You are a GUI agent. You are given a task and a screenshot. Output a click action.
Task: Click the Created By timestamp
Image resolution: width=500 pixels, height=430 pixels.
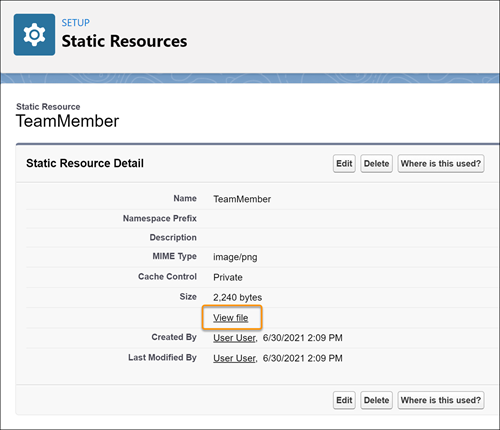(x=303, y=338)
